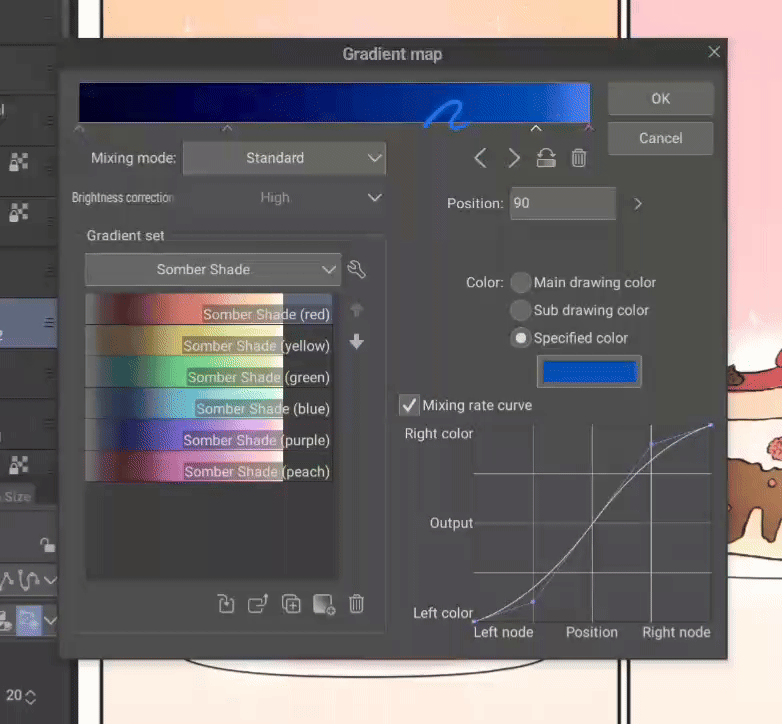Click the lock icon in the left panel
The image size is (782, 724).
pyautogui.click(x=47, y=544)
